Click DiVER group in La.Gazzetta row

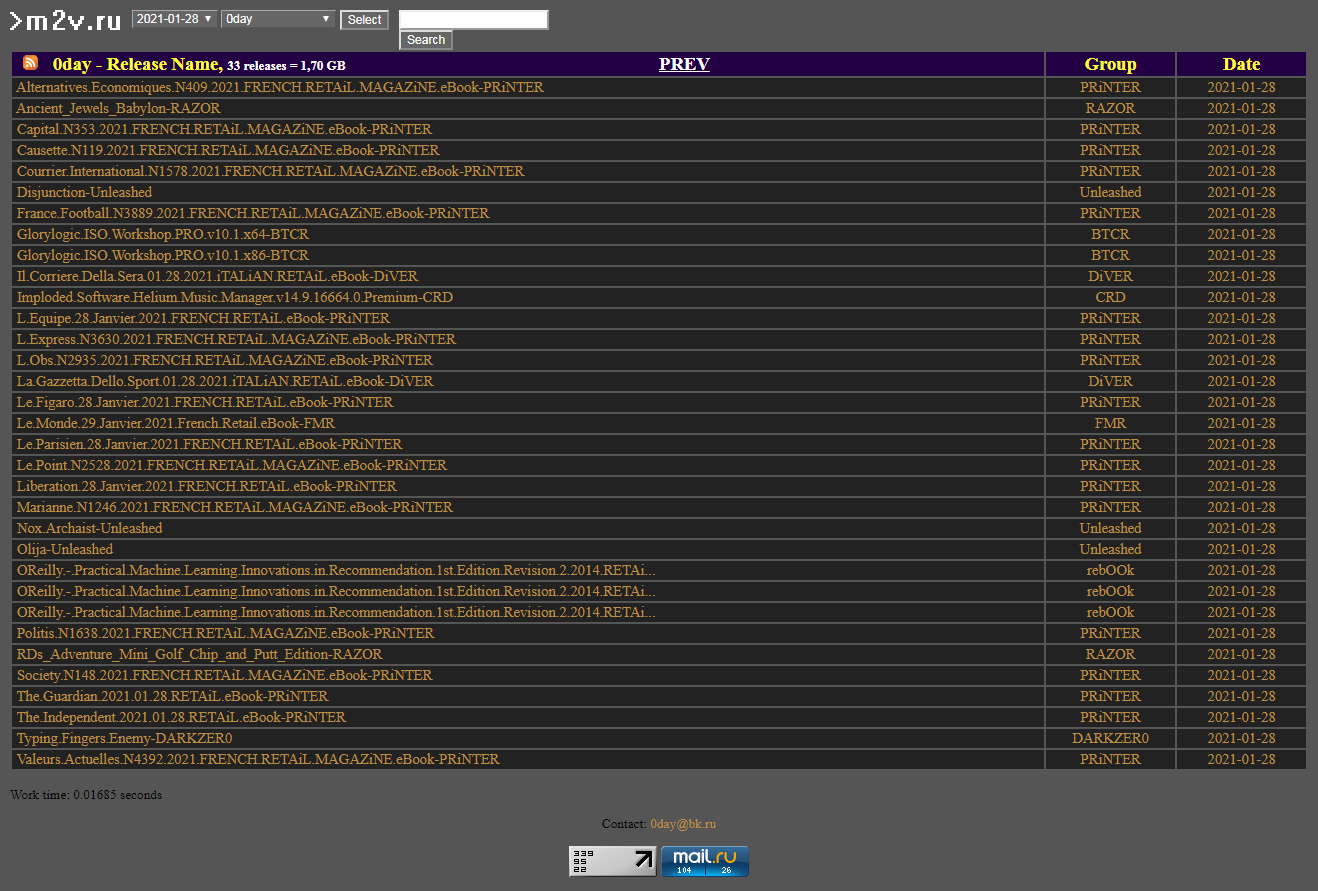(1110, 381)
